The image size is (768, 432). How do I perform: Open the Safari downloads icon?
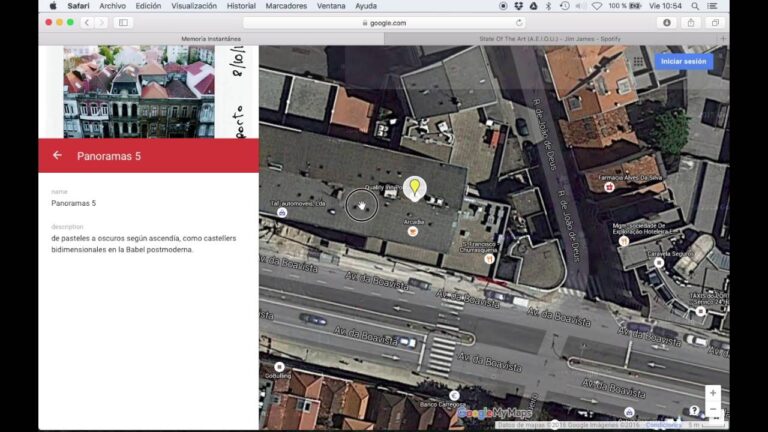(x=666, y=22)
